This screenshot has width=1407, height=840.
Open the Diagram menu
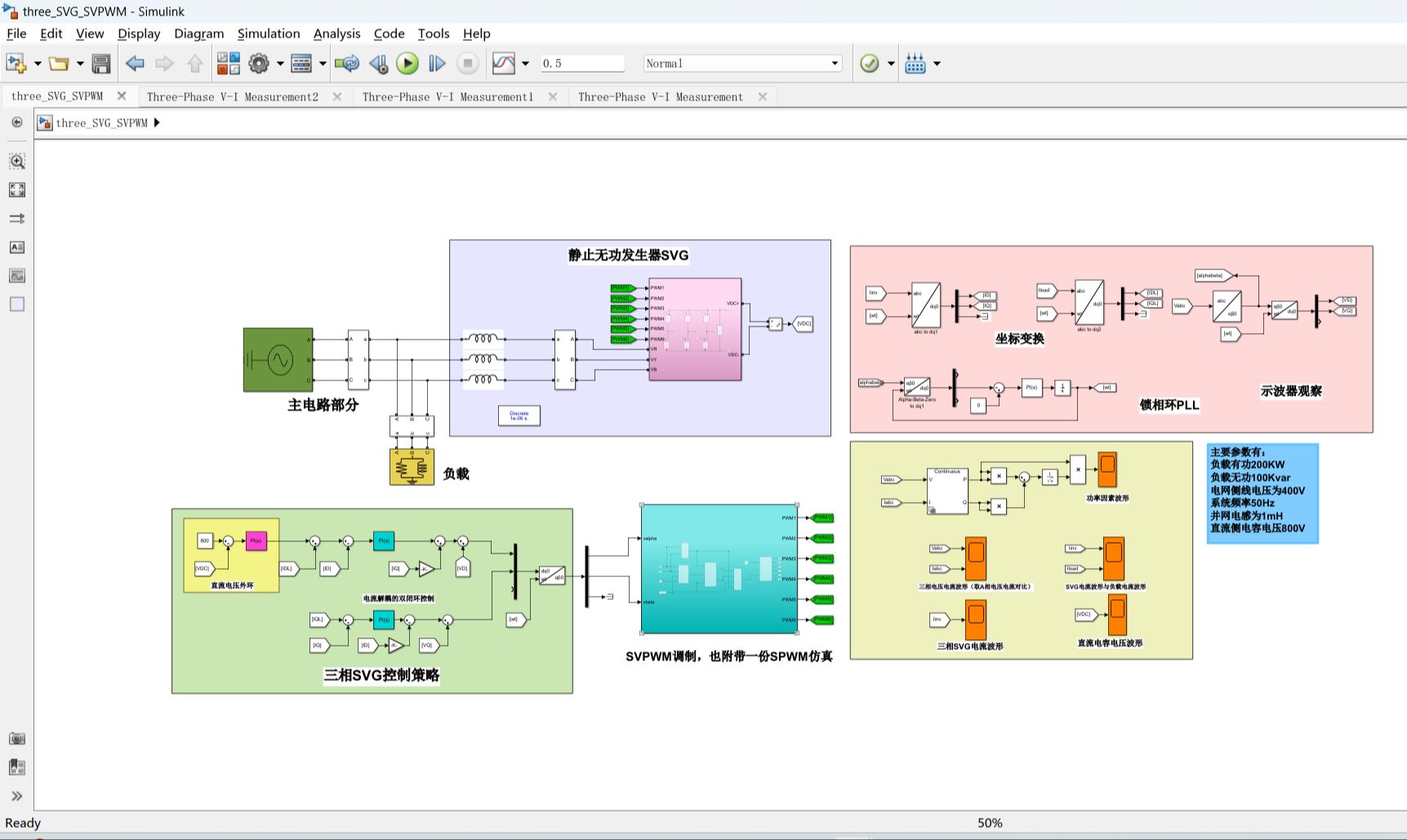pos(198,33)
